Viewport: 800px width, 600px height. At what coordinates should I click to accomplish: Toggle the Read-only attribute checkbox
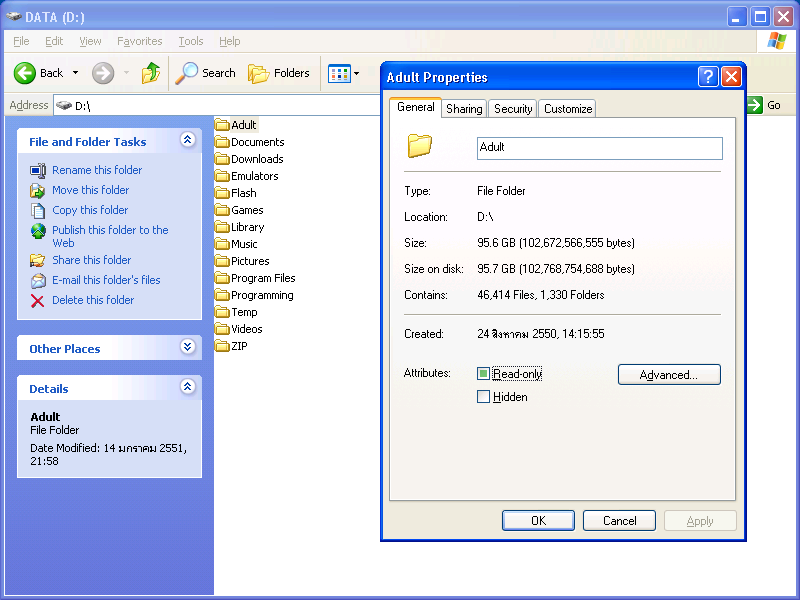click(483, 373)
